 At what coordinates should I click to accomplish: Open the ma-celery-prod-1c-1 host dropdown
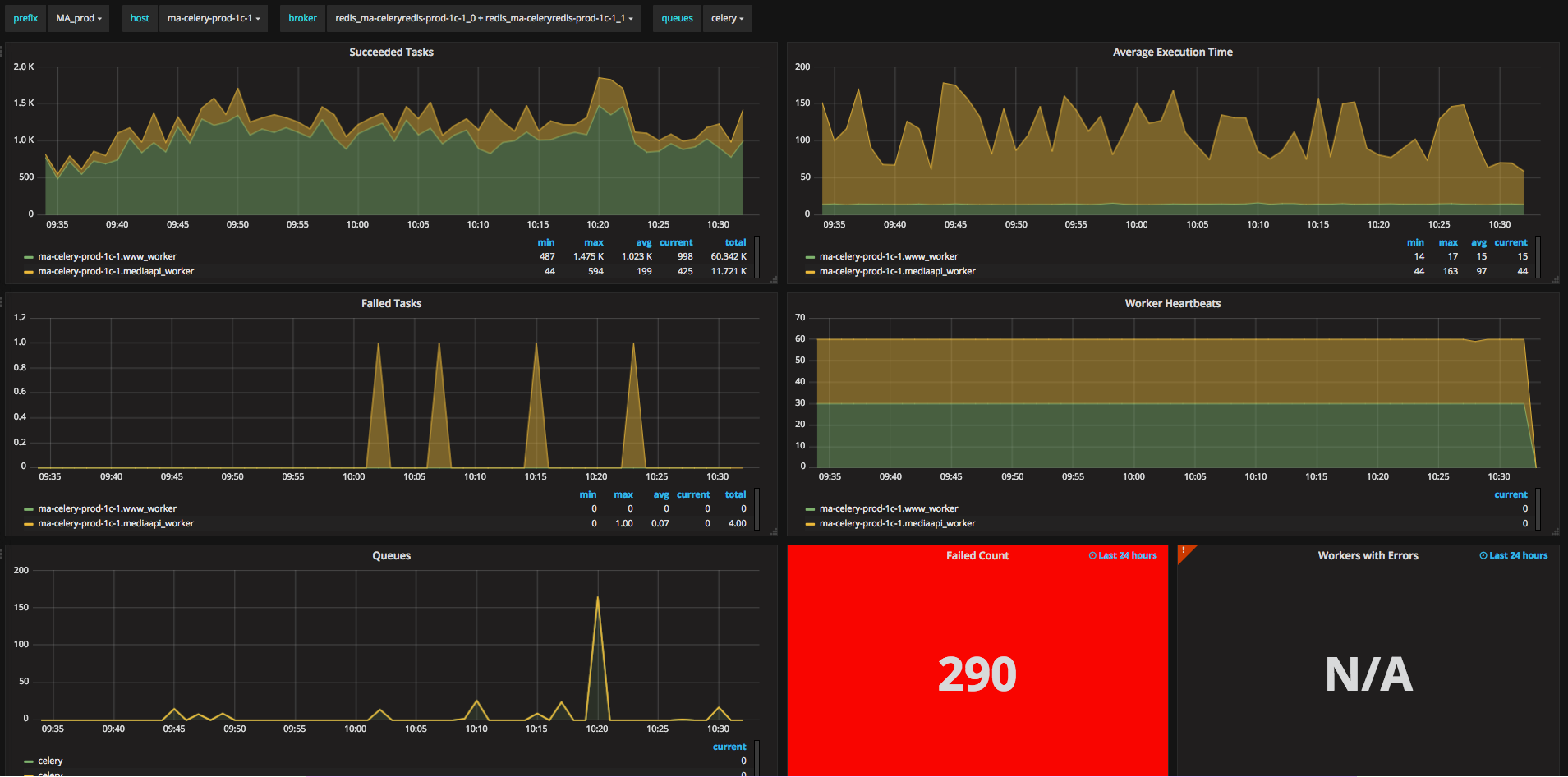[213, 17]
